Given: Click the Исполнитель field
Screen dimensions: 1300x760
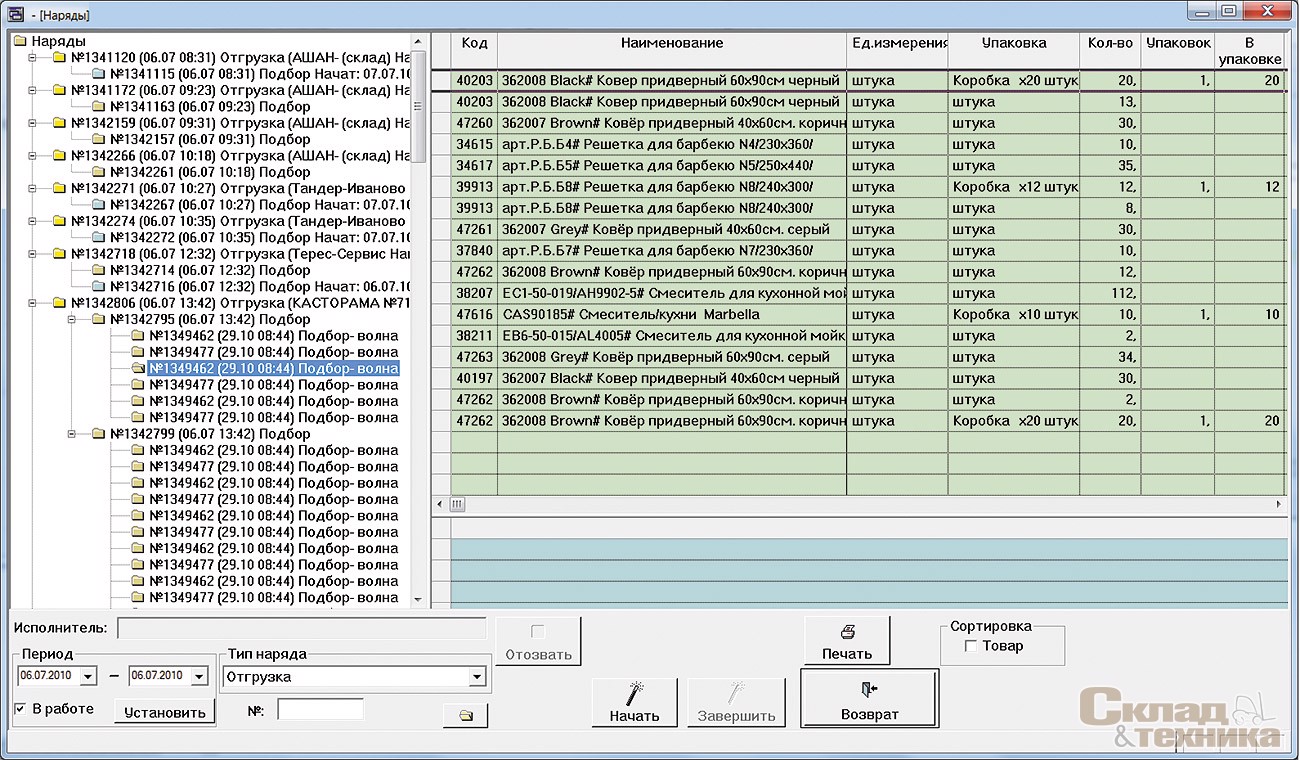Looking at the screenshot, I should click(302, 628).
